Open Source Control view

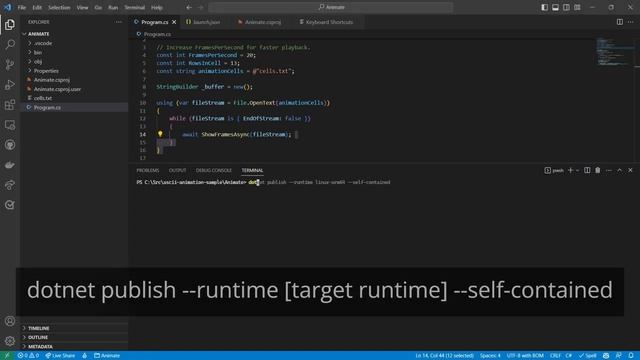pos(10,64)
